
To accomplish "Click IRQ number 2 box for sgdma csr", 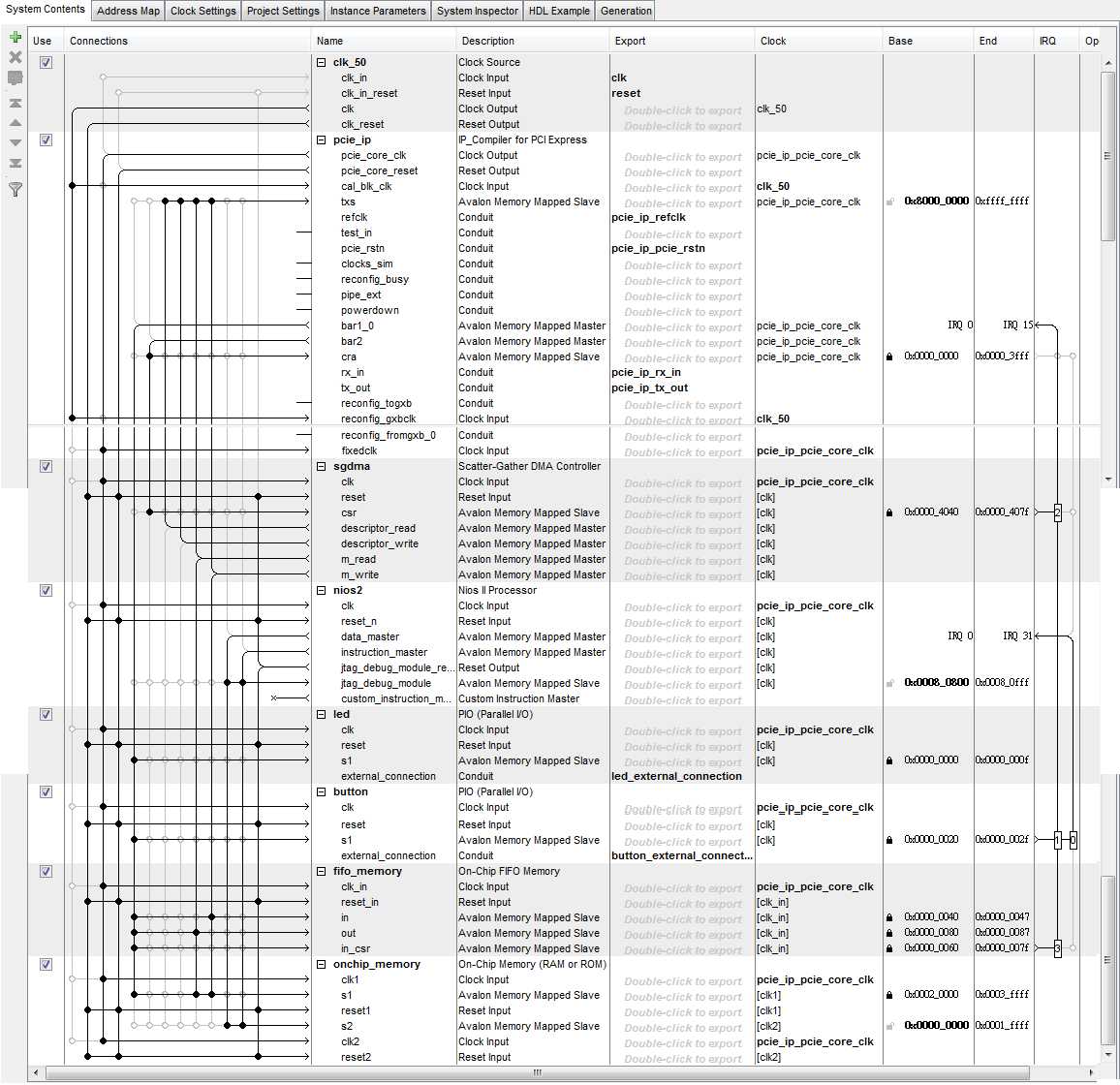I will (1058, 512).
